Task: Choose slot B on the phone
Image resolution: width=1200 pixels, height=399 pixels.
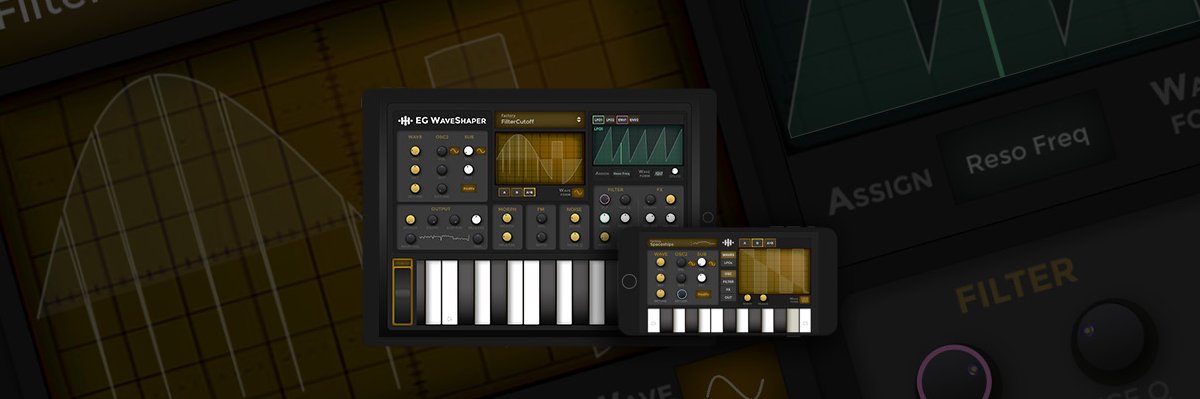Action: pyautogui.click(x=758, y=243)
